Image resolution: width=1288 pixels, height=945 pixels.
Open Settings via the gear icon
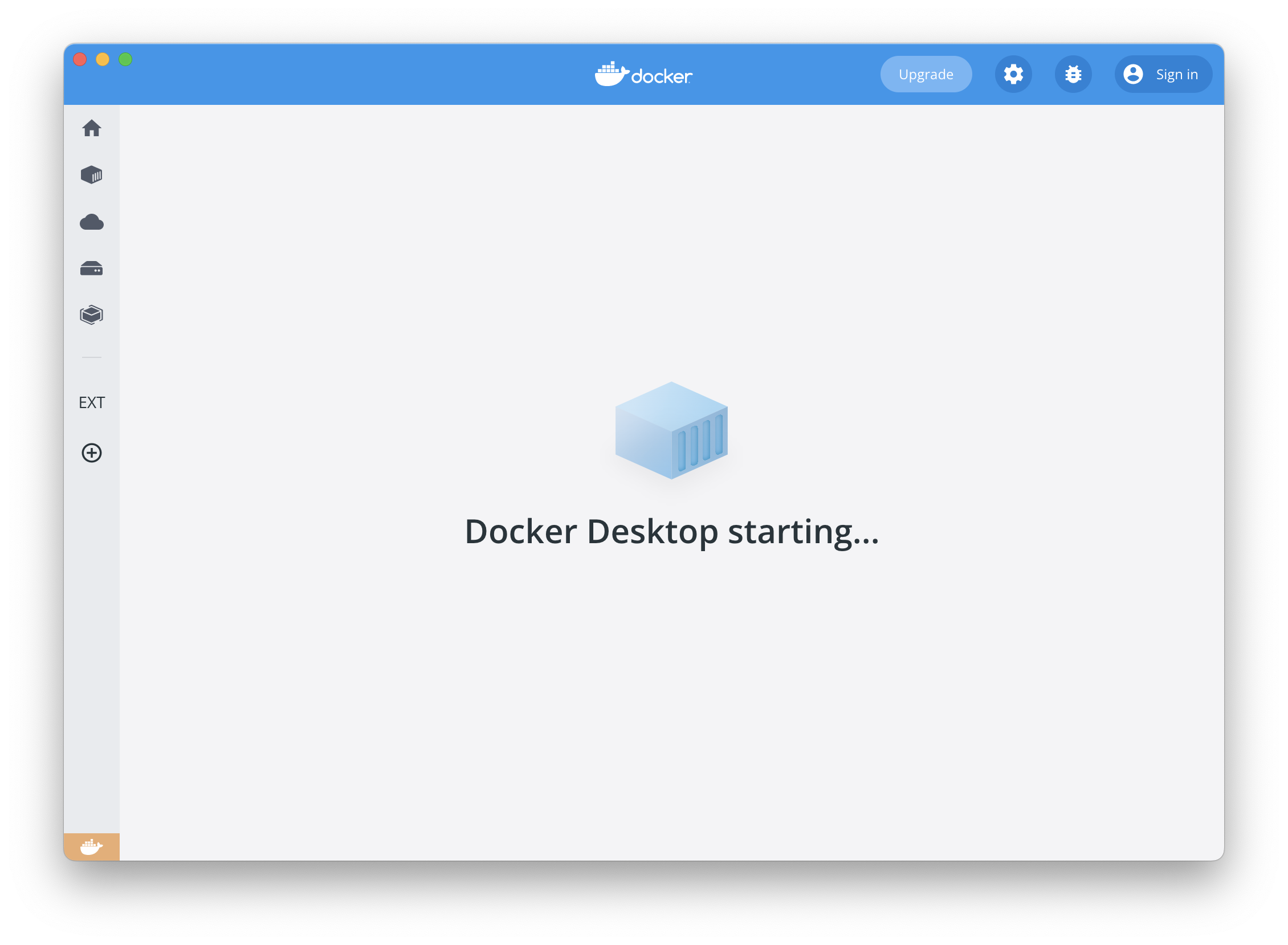tap(1013, 74)
